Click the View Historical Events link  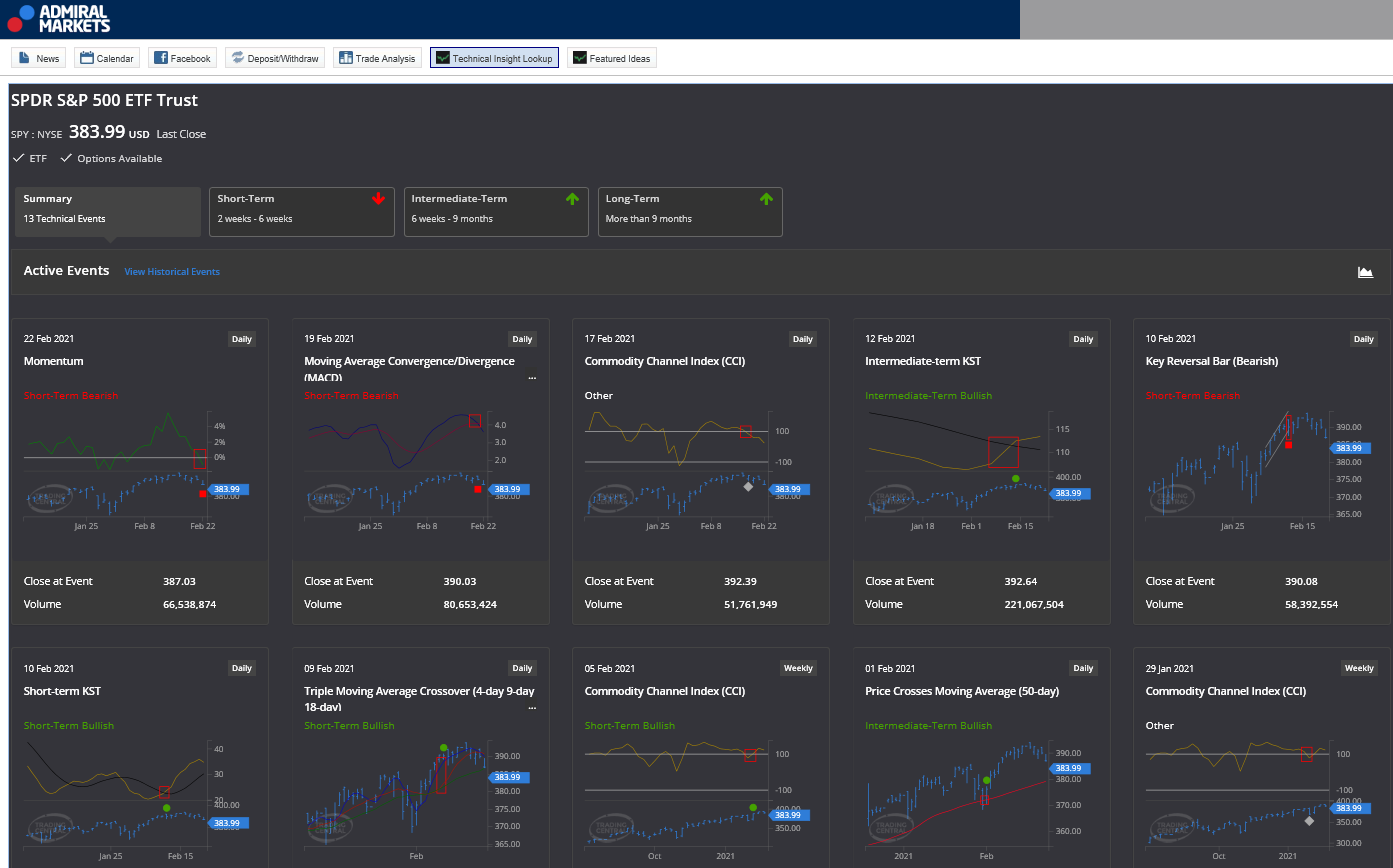coord(172,272)
